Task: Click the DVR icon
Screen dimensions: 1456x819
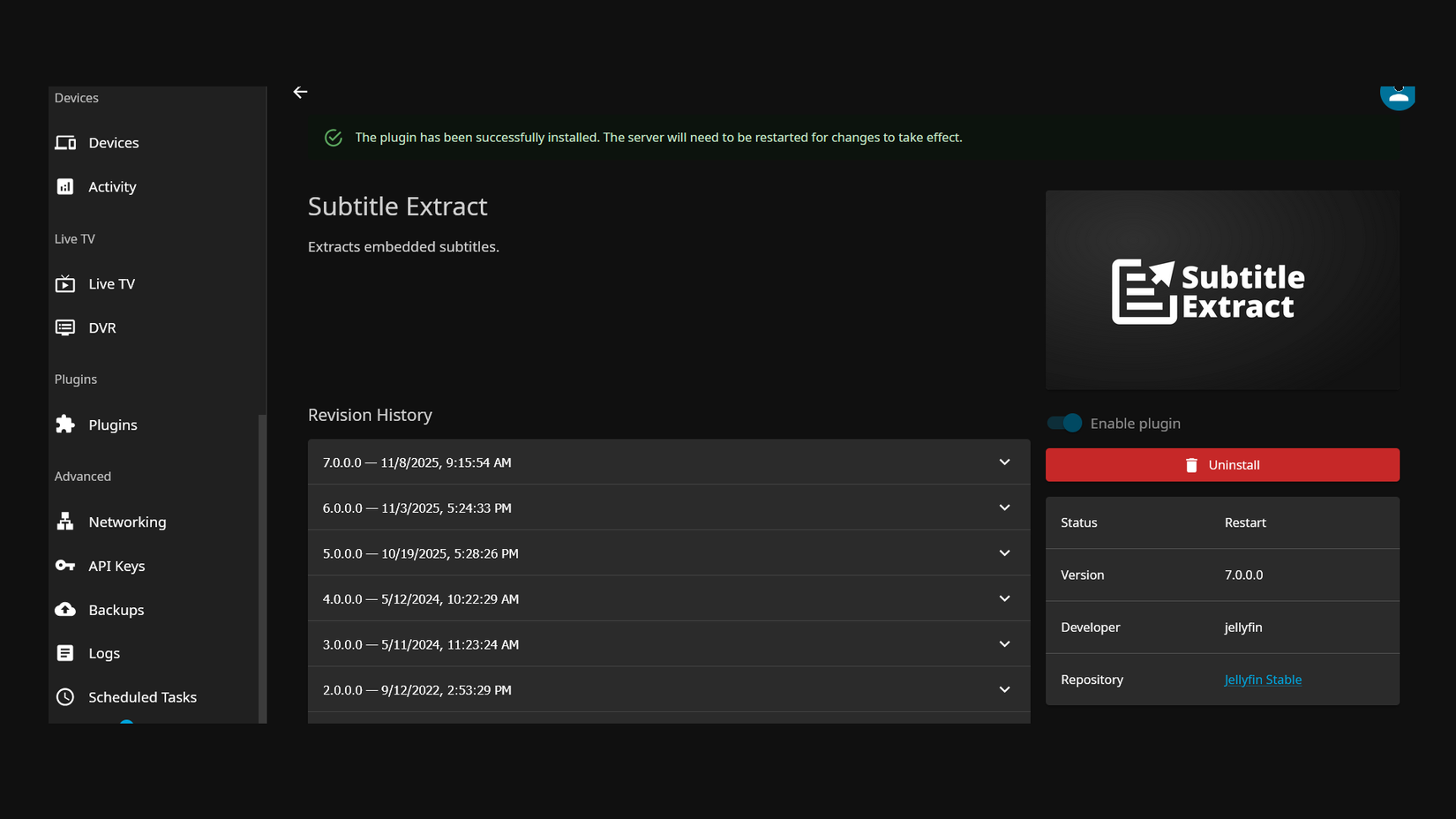Action: 65,327
